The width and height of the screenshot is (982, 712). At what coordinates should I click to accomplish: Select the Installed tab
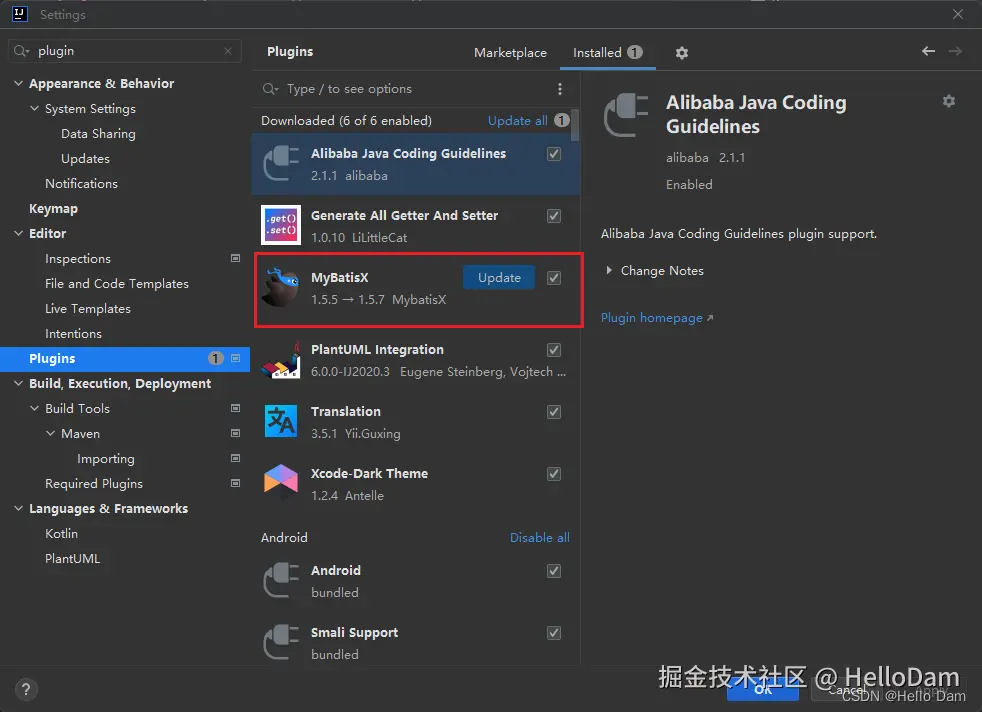(x=607, y=53)
